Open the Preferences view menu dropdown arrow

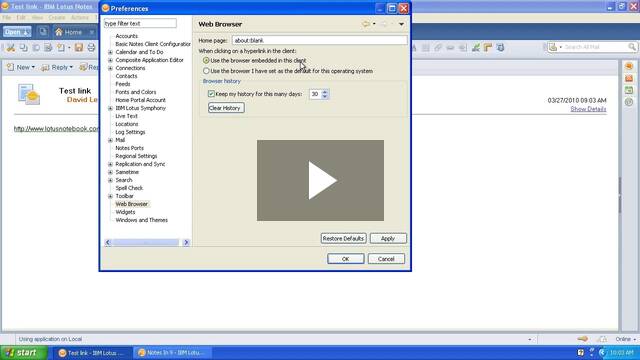401,24
